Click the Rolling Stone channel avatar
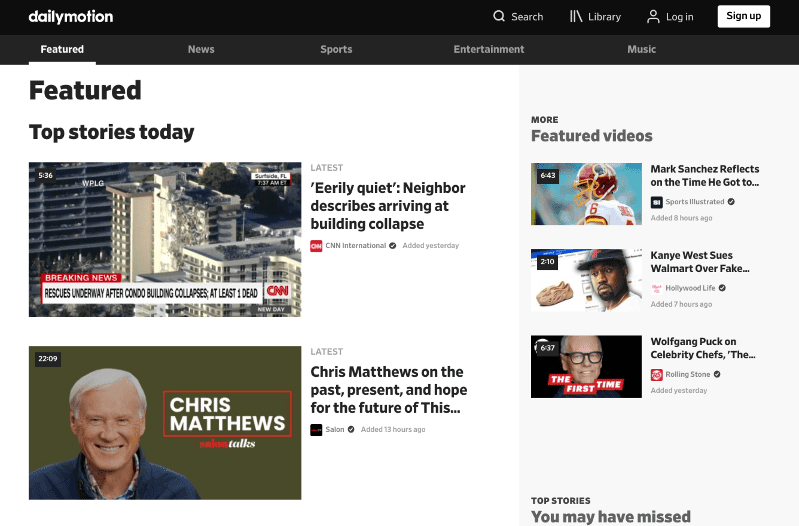The image size is (799, 526). (x=656, y=375)
